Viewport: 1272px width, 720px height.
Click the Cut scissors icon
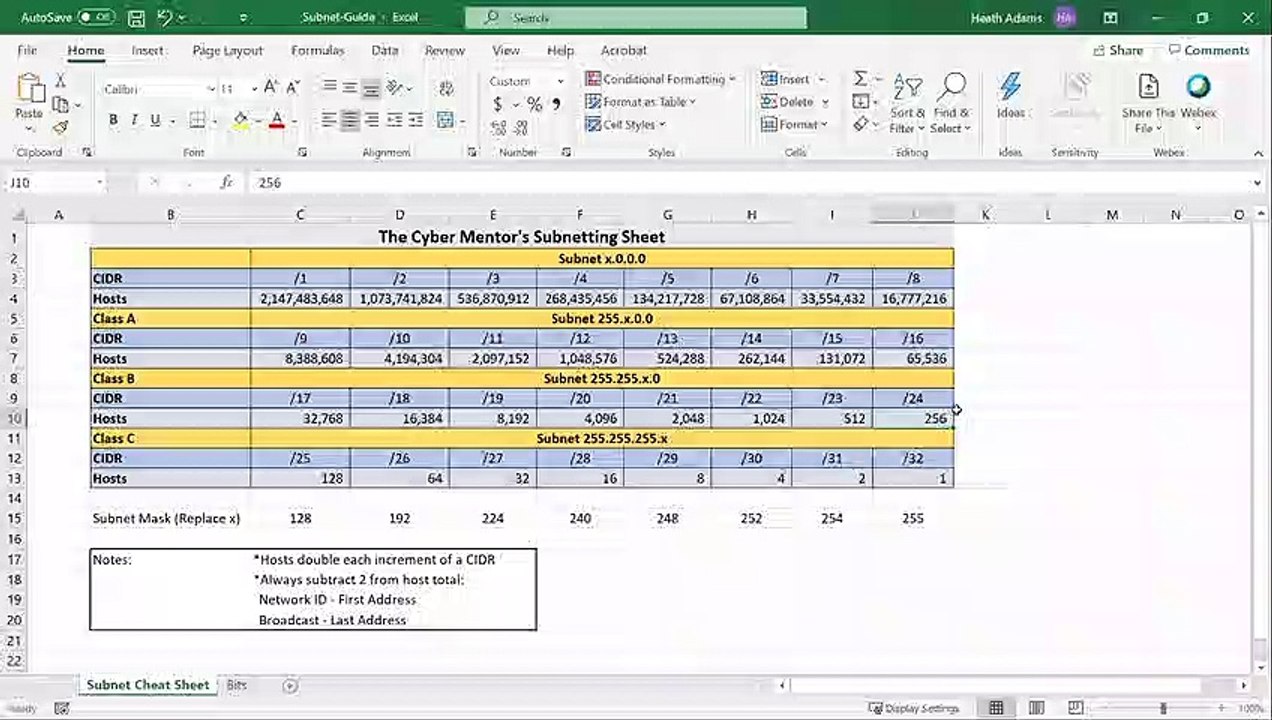pyautogui.click(x=61, y=80)
